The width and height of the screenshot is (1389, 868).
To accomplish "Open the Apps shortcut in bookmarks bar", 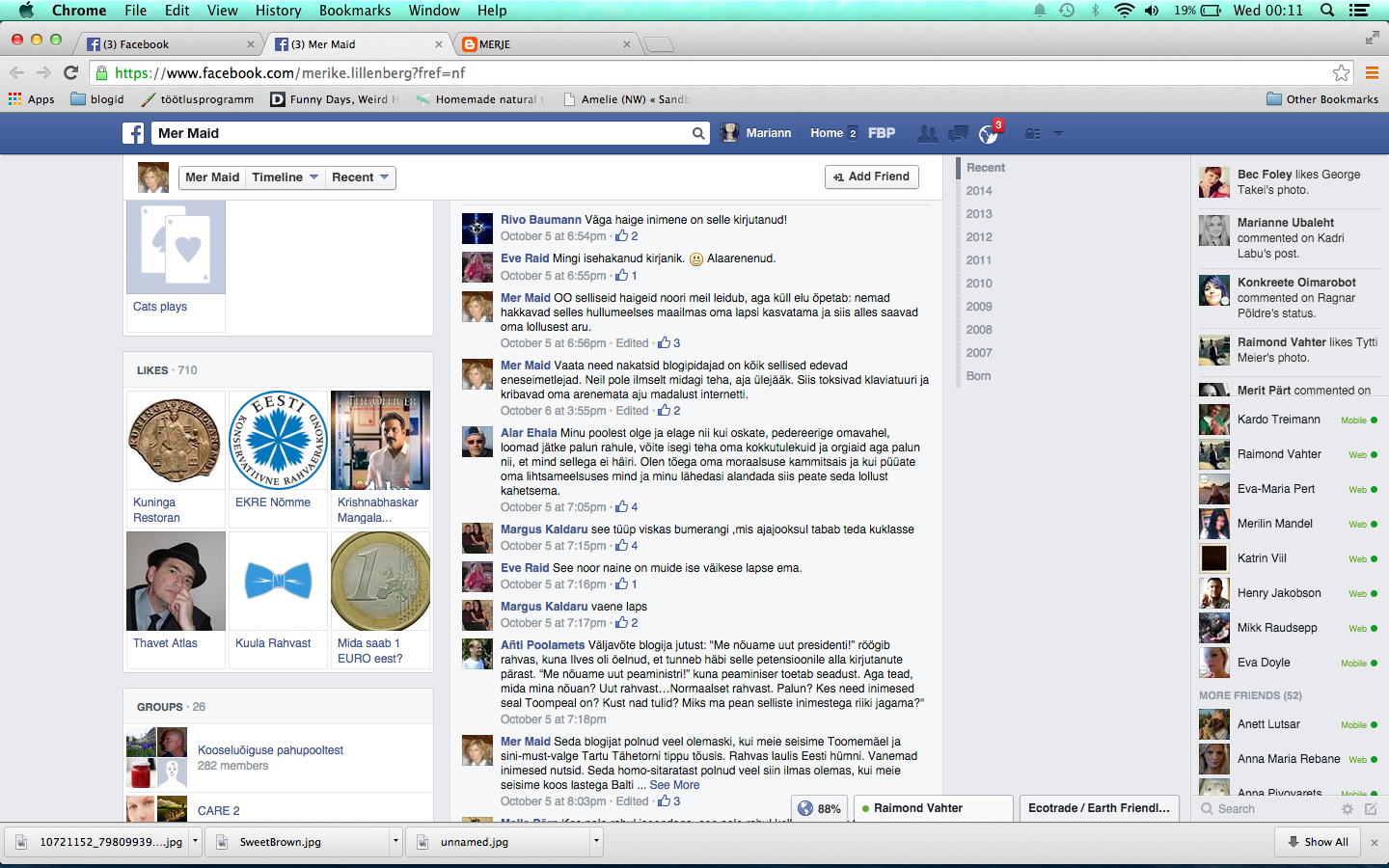I will pyautogui.click(x=32, y=99).
